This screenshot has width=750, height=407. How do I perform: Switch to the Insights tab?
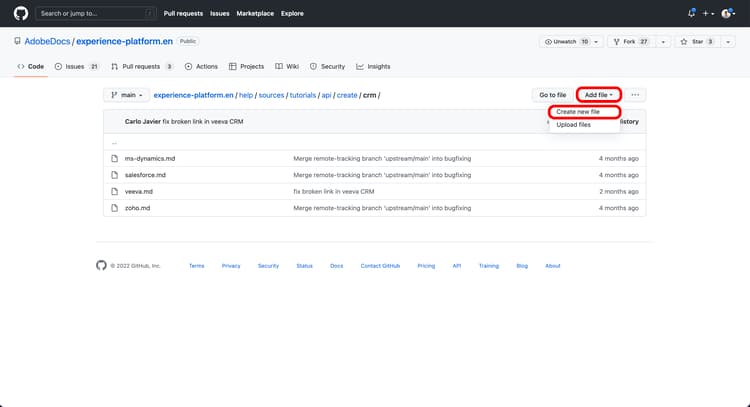click(x=373, y=66)
